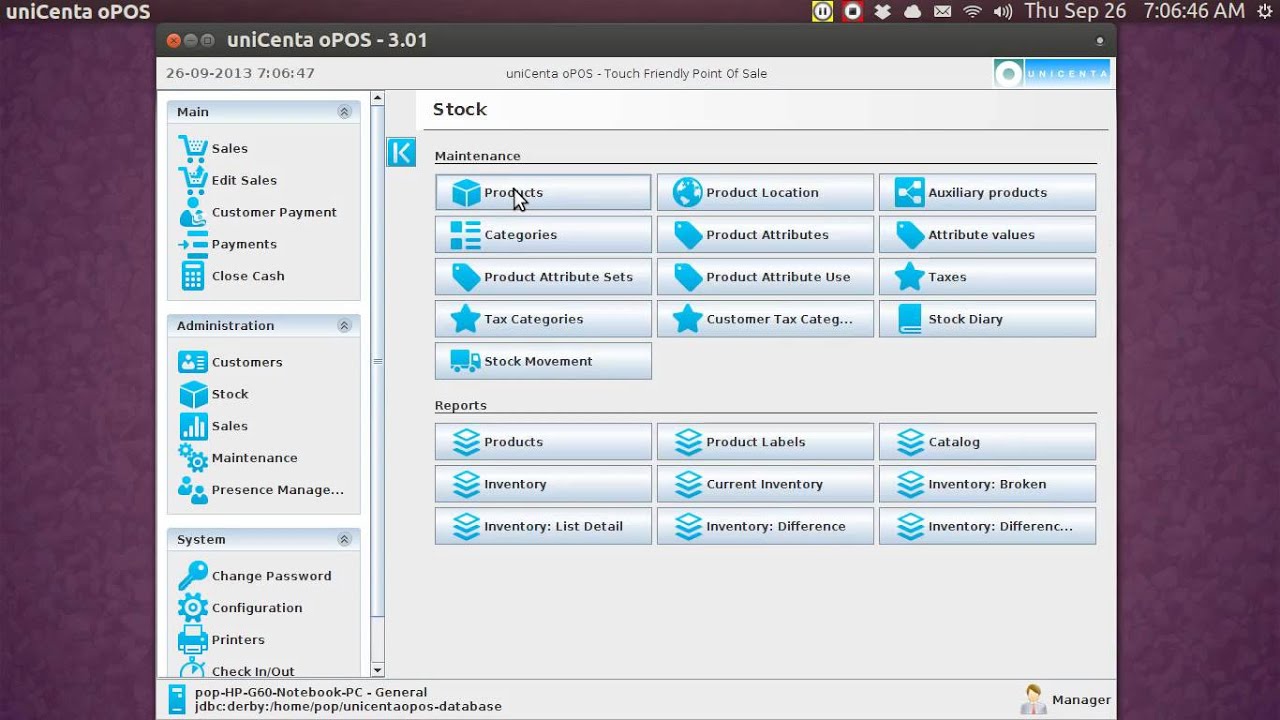Click the Manager user icon in the status bar
The image size is (1280, 720).
click(1033, 699)
